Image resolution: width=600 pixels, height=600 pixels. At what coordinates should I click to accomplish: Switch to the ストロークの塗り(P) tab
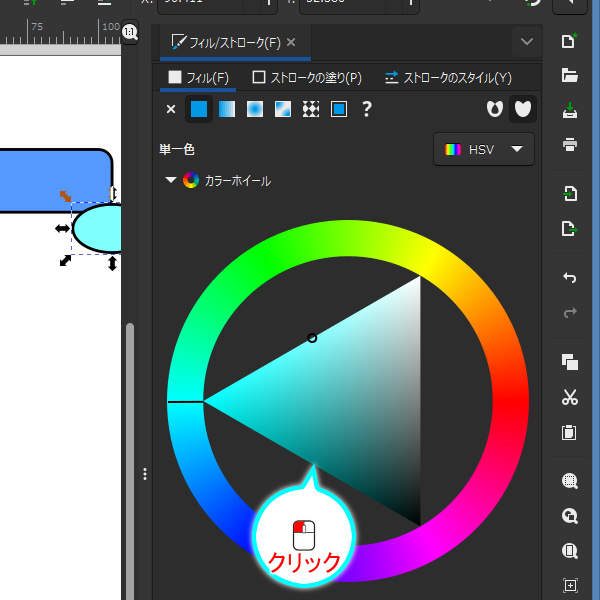click(307, 78)
